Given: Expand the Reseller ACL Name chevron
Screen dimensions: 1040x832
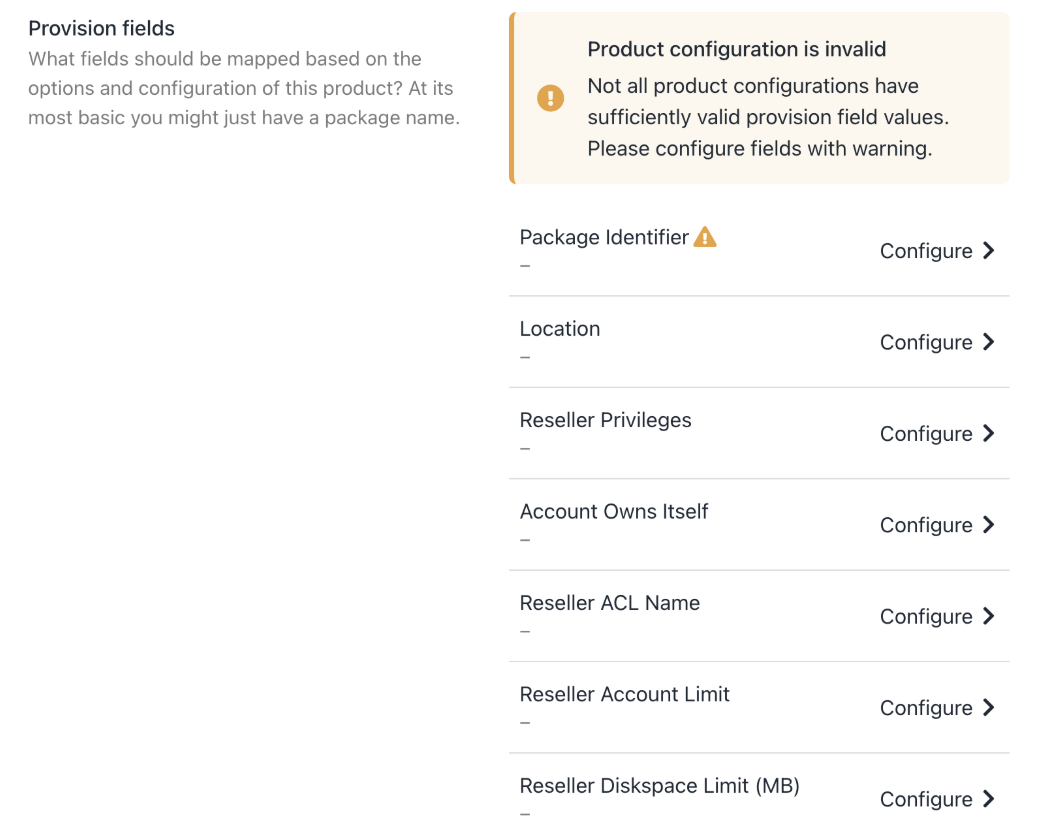Looking at the screenshot, I should pos(988,616).
